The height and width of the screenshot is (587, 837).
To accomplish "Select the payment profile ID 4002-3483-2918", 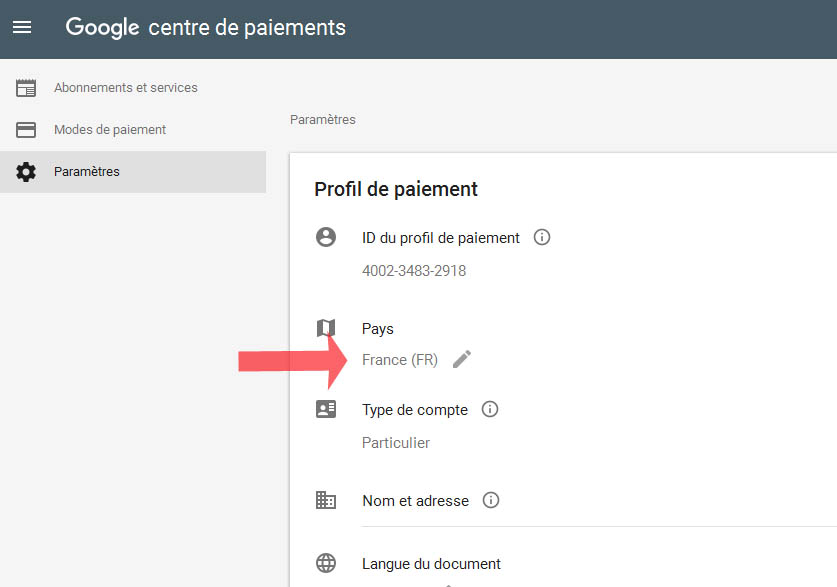I will click(x=414, y=271).
